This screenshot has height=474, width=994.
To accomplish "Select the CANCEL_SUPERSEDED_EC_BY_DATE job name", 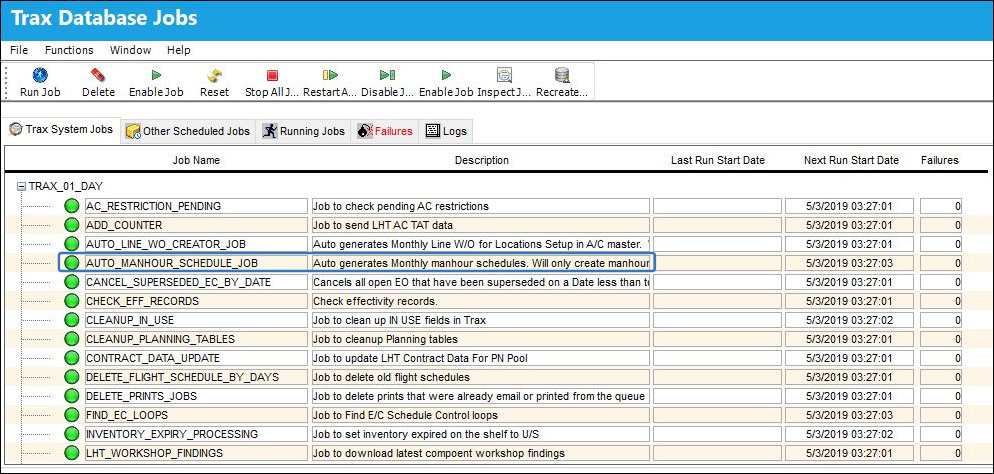I will pos(196,282).
